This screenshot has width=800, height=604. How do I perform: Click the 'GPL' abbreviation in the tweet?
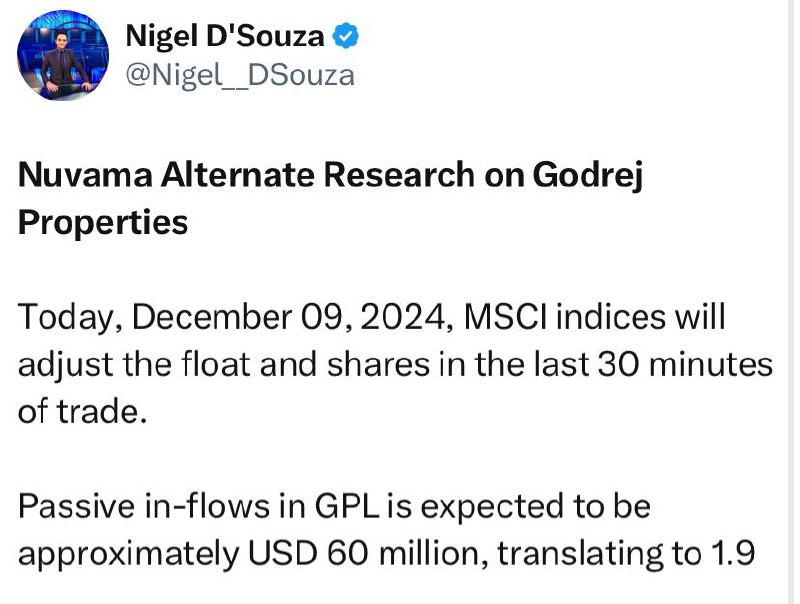[346, 506]
